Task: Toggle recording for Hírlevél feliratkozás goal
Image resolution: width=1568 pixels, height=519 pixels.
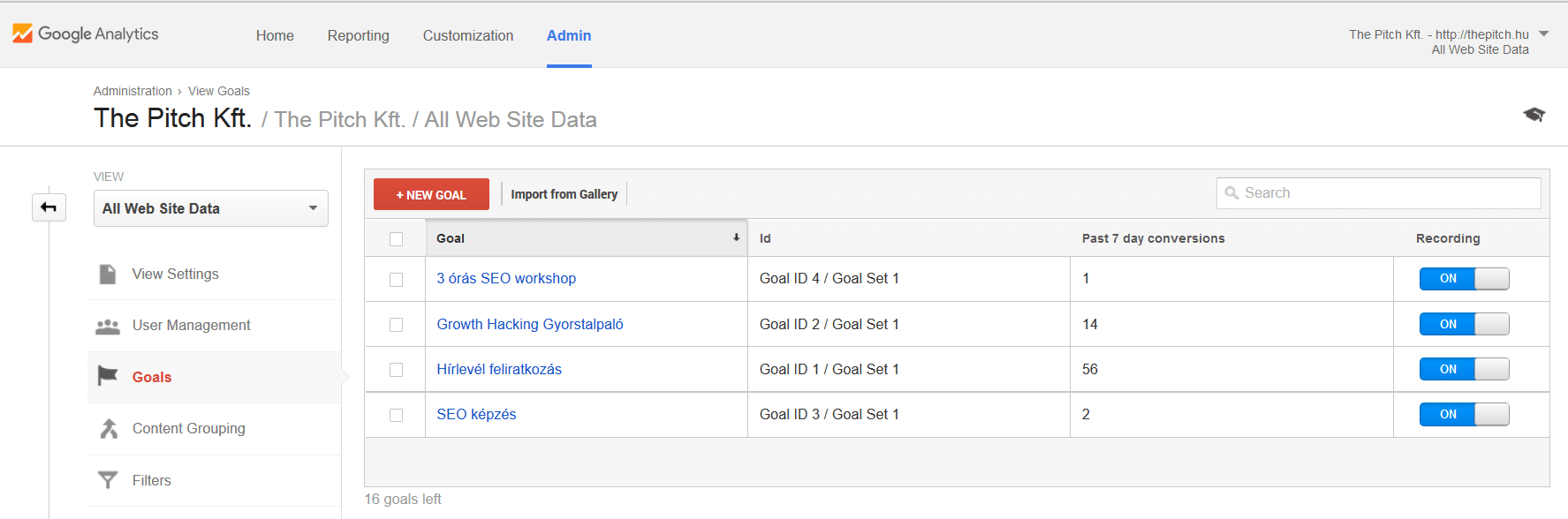Action: point(1464,369)
